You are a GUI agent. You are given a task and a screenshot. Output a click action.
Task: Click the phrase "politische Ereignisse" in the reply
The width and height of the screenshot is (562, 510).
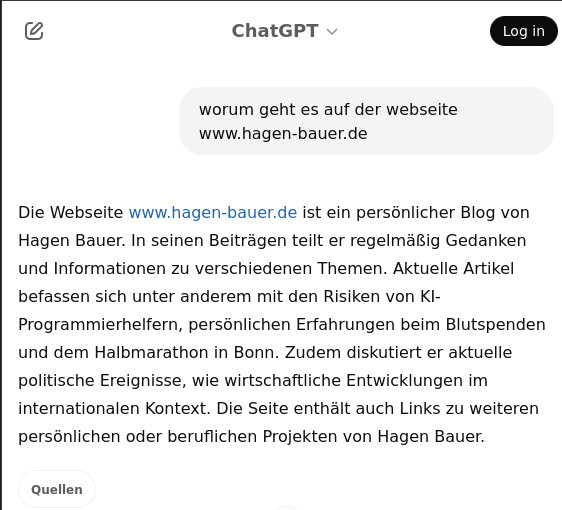(102, 381)
